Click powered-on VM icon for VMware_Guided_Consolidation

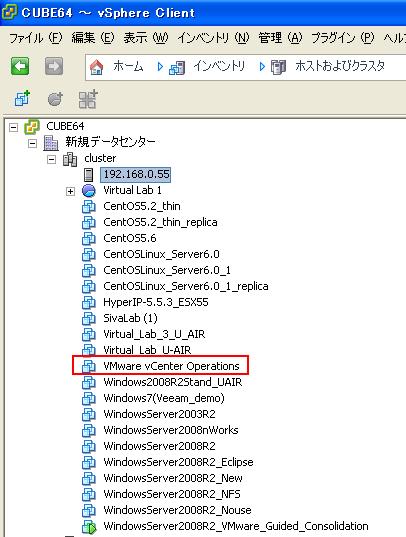click(x=89, y=527)
